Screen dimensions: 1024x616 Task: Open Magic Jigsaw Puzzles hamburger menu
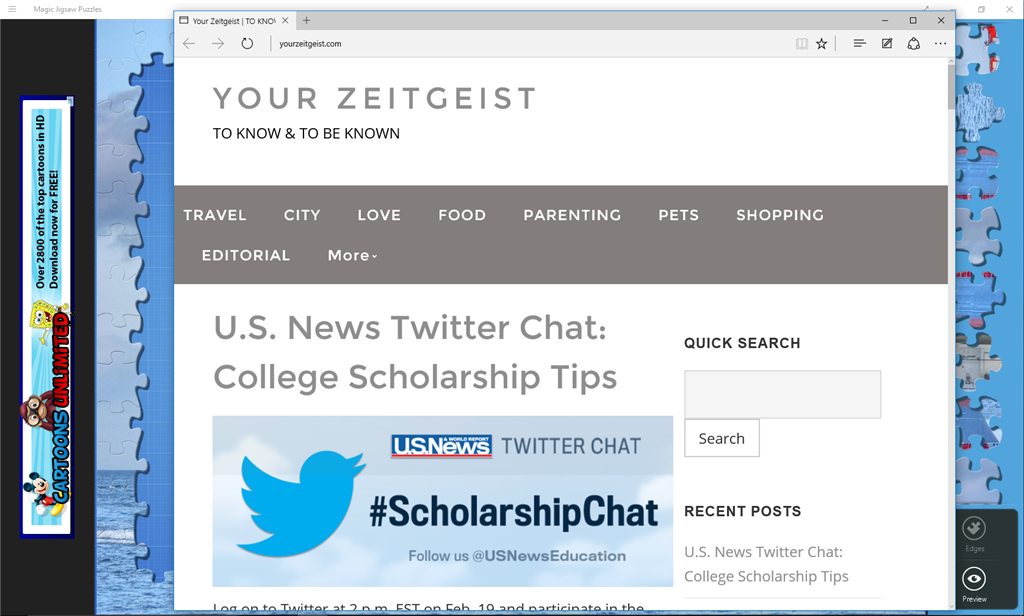pos(12,9)
